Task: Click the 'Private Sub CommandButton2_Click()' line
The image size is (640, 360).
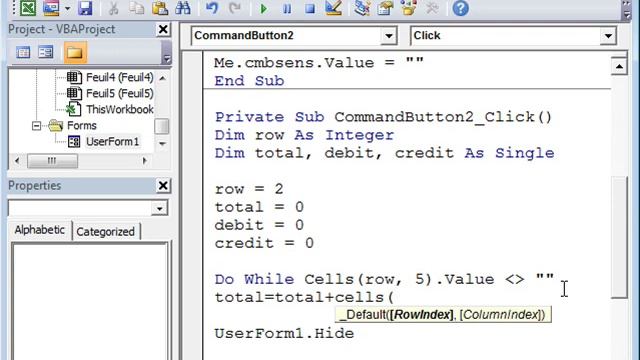Action: [384, 117]
